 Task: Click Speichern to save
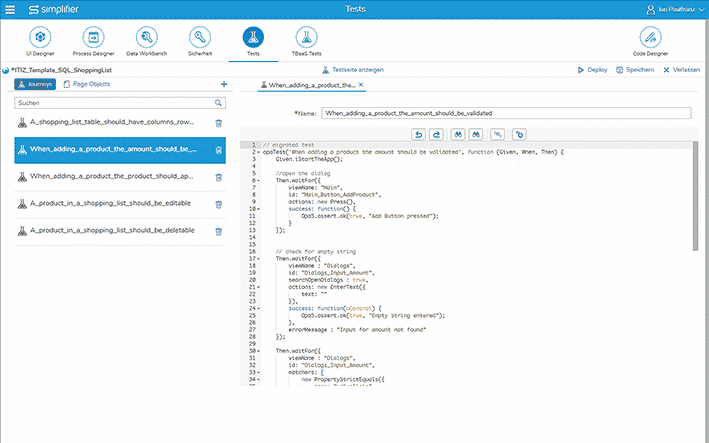[x=635, y=70]
